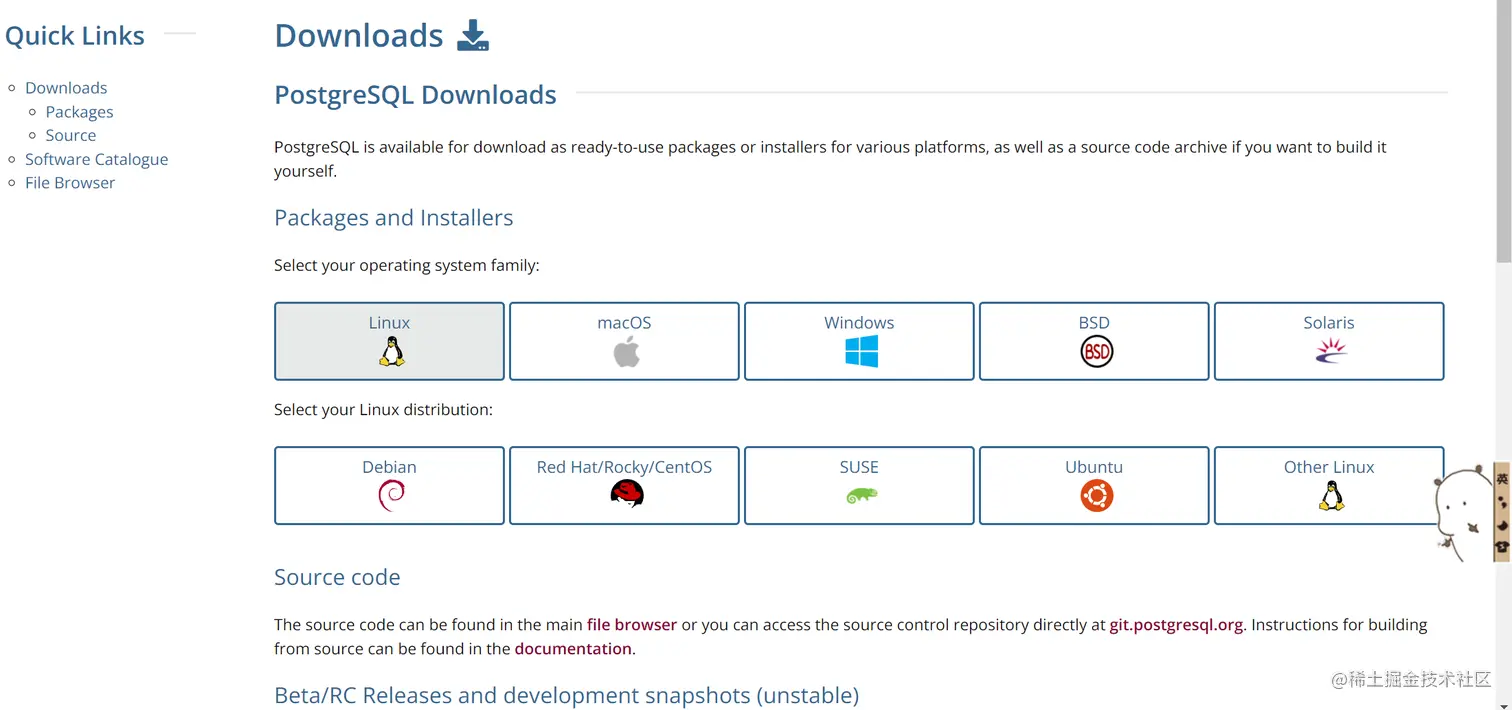Viewport: 1512px width, 710px height.
Task: Click the Red Hat fedora logo icon
Action: tap(627, 495)
